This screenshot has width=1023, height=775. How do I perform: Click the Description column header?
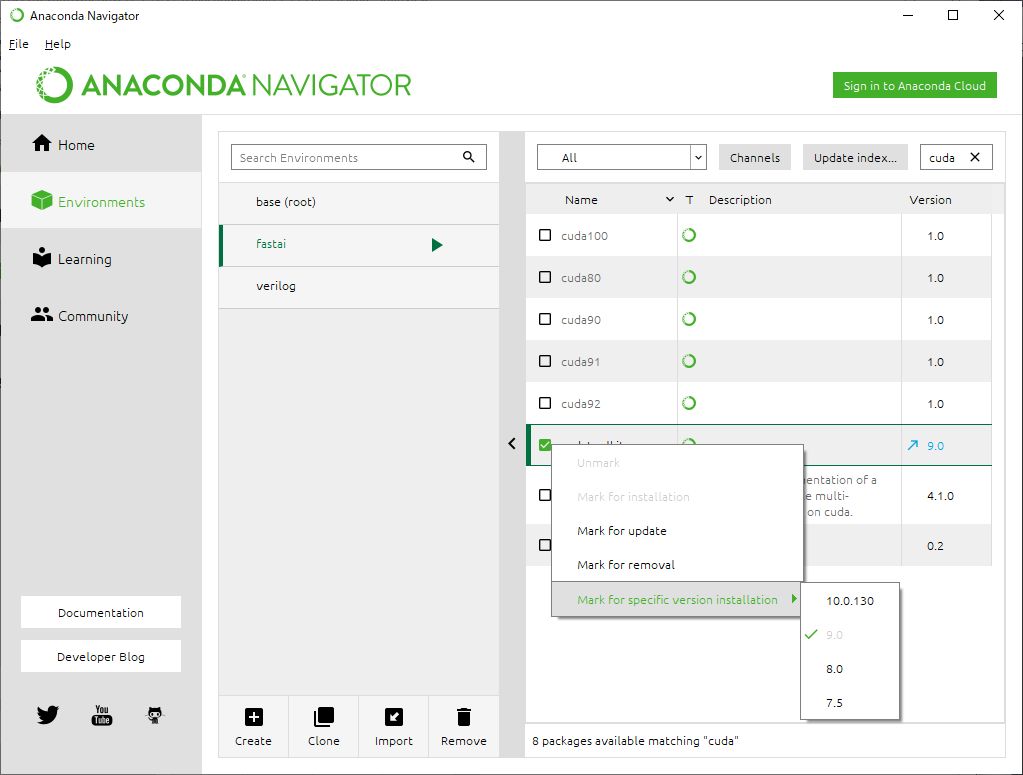pos(740,200)
